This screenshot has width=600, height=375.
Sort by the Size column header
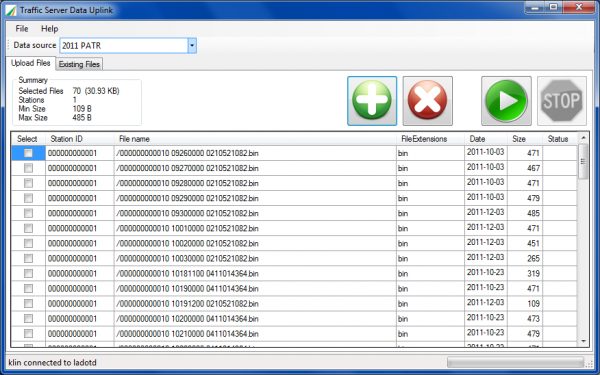coord(525,139)
